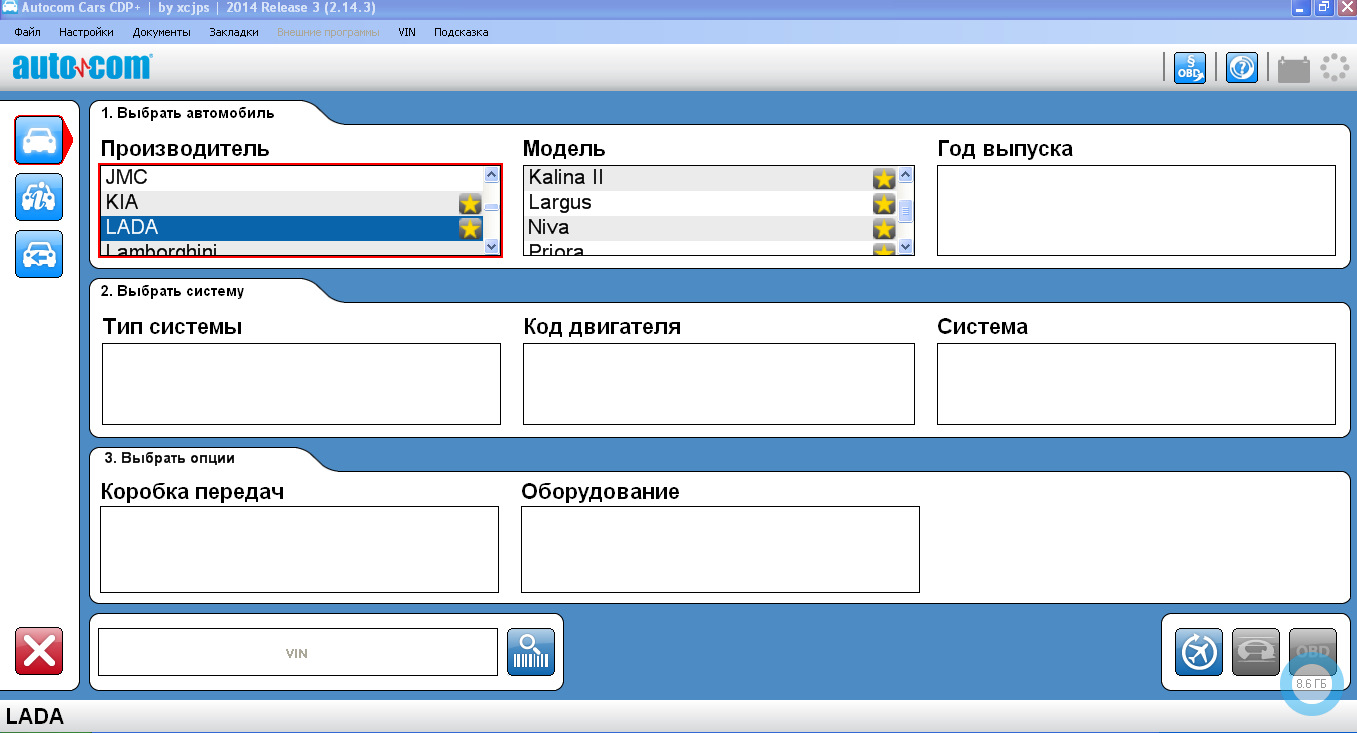The height and width of the screenshot is (733, 1357).
Task: Select Kalina II in the model list
Action: pyautogui.click(x=710, y=178)
